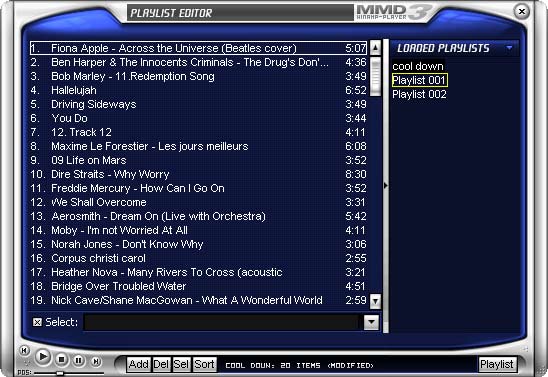Select track 'Fiona Apple - Across the Universe'
This screenshot has width=548, height=377.
tap(198, 48)
